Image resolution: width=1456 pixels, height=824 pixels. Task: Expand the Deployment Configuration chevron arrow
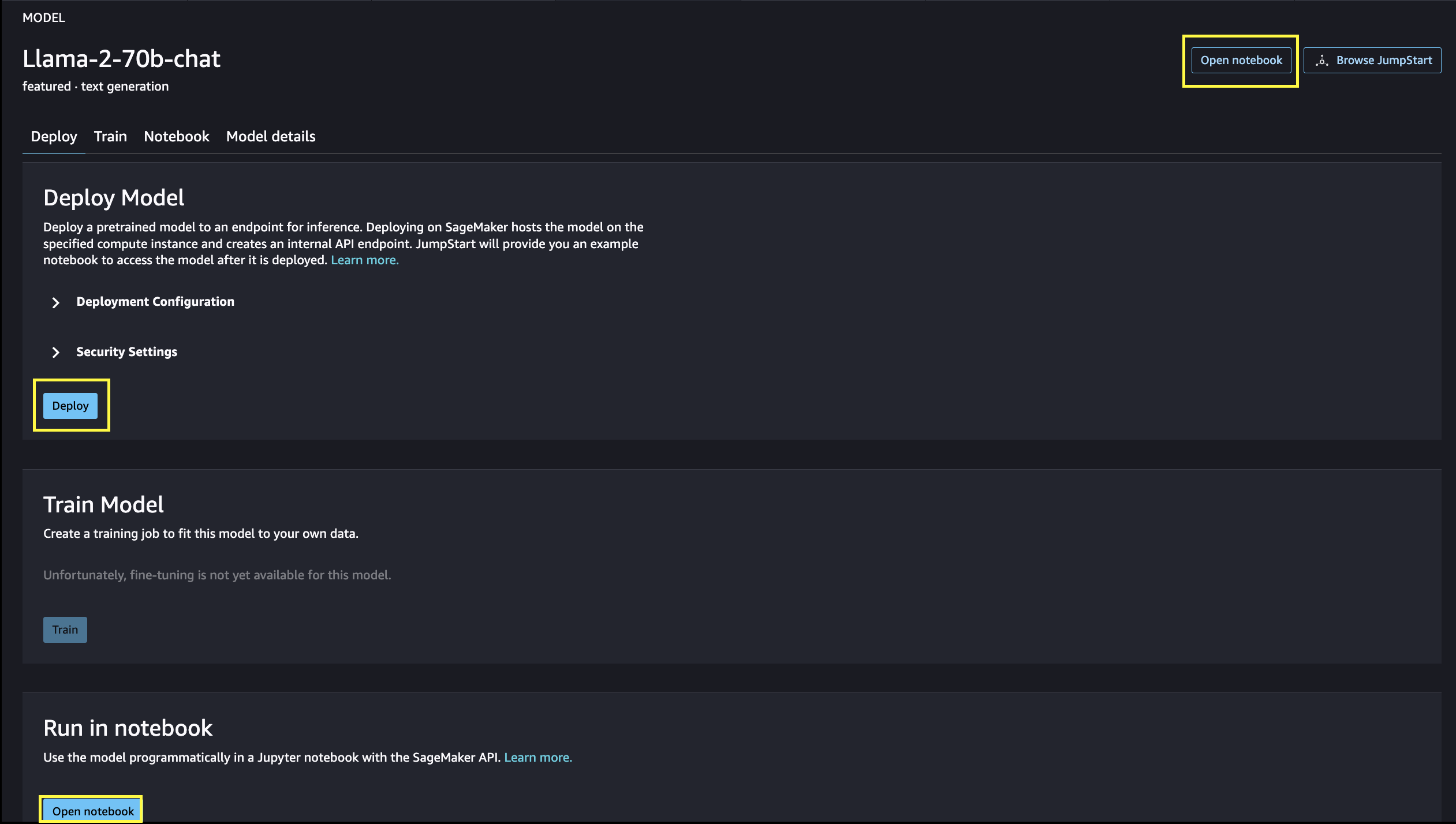[55, 302]
